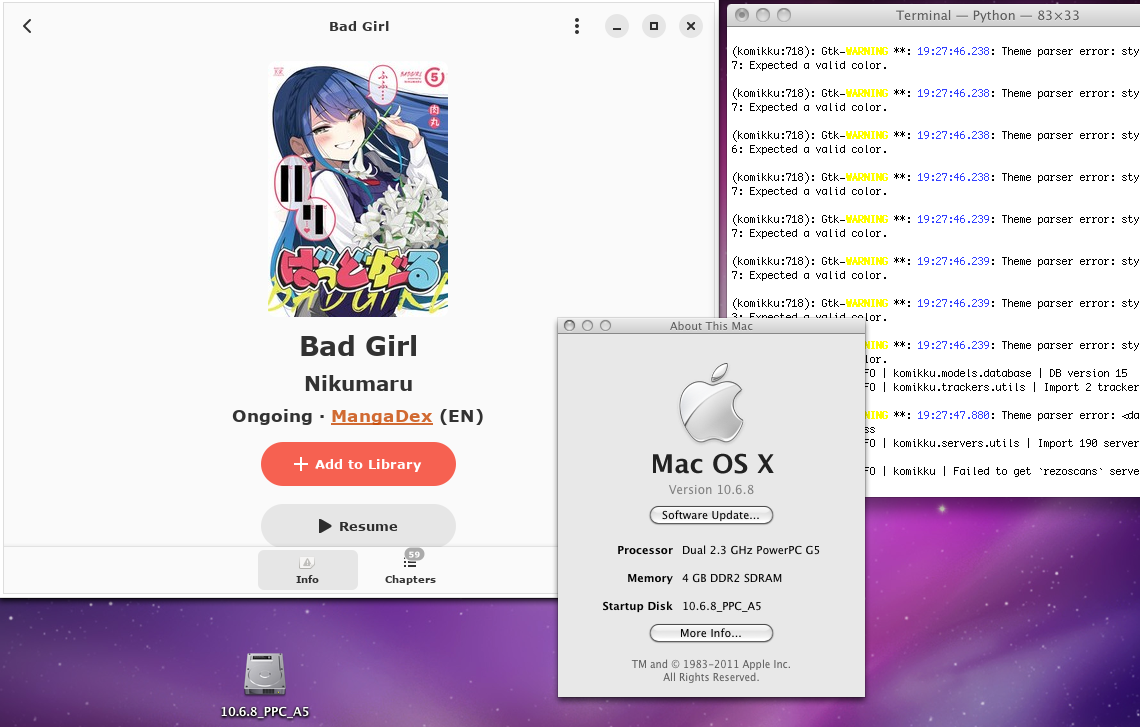Click the 59 chapters count badge

coord(414,554)
